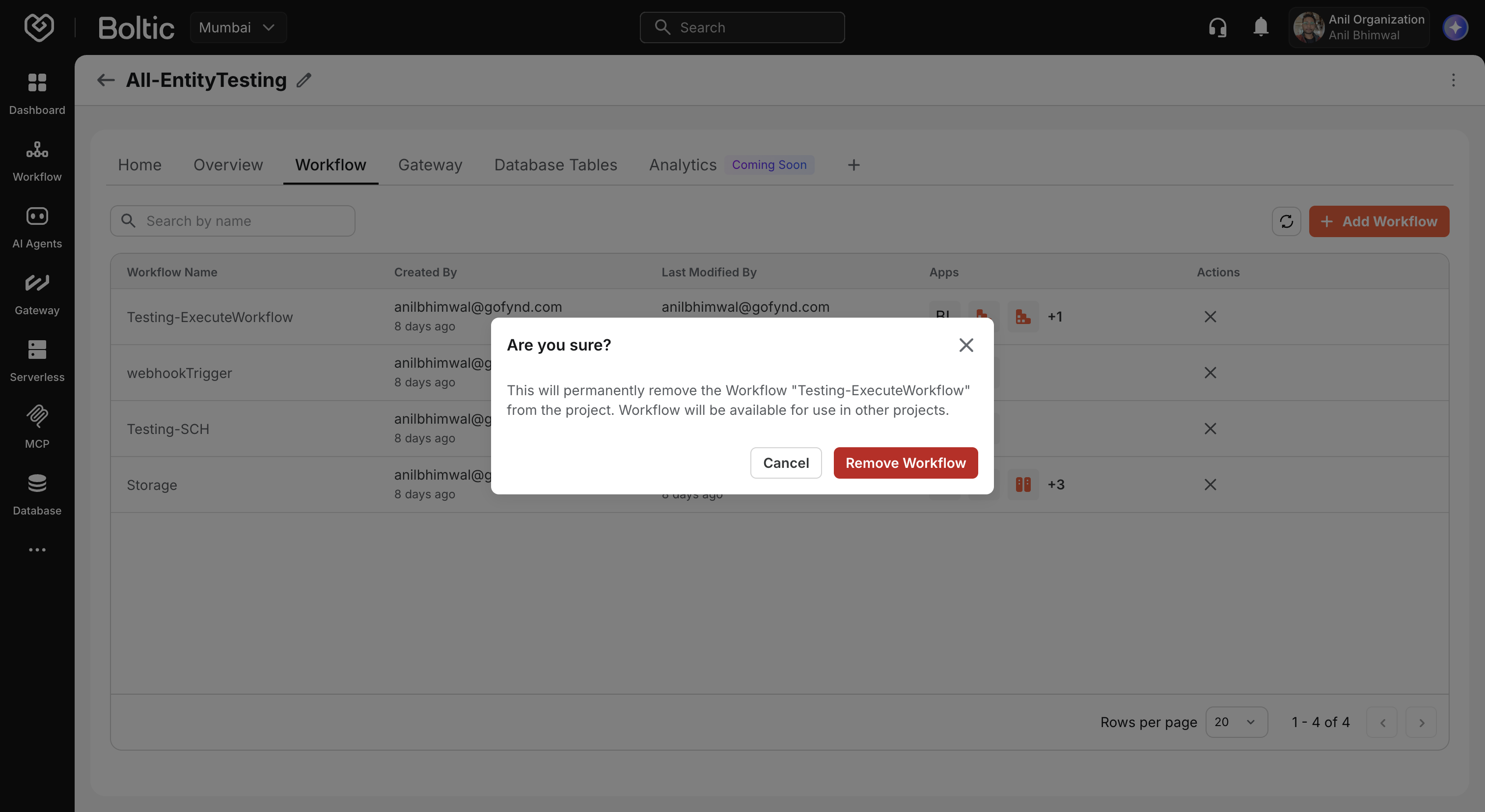
Task: Refresh the workflow list
Action: (x=1286, y=221)
